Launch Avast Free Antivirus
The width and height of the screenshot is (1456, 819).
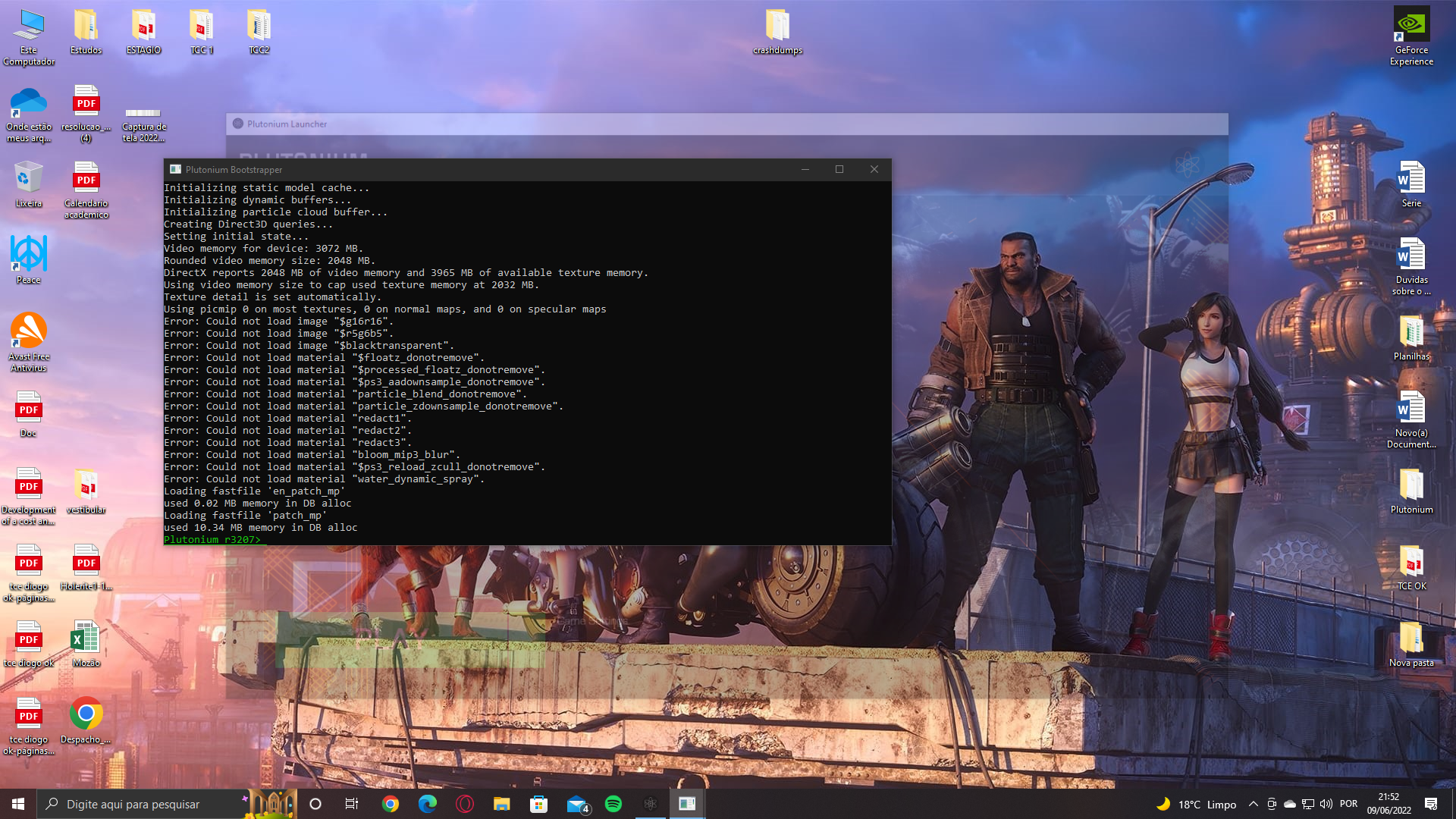click(29, 344)
